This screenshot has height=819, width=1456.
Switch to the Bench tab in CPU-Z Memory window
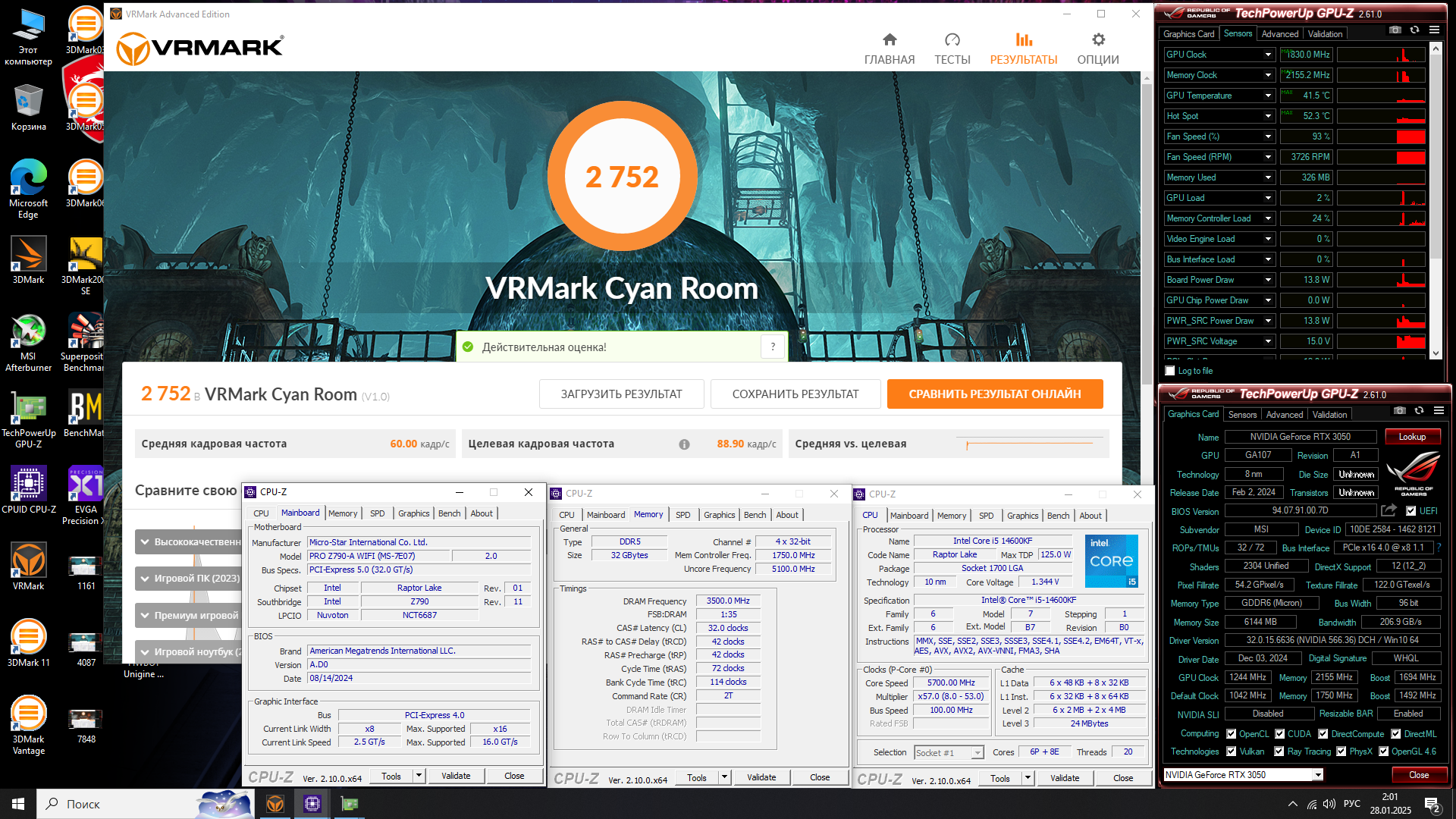[755, 515]
